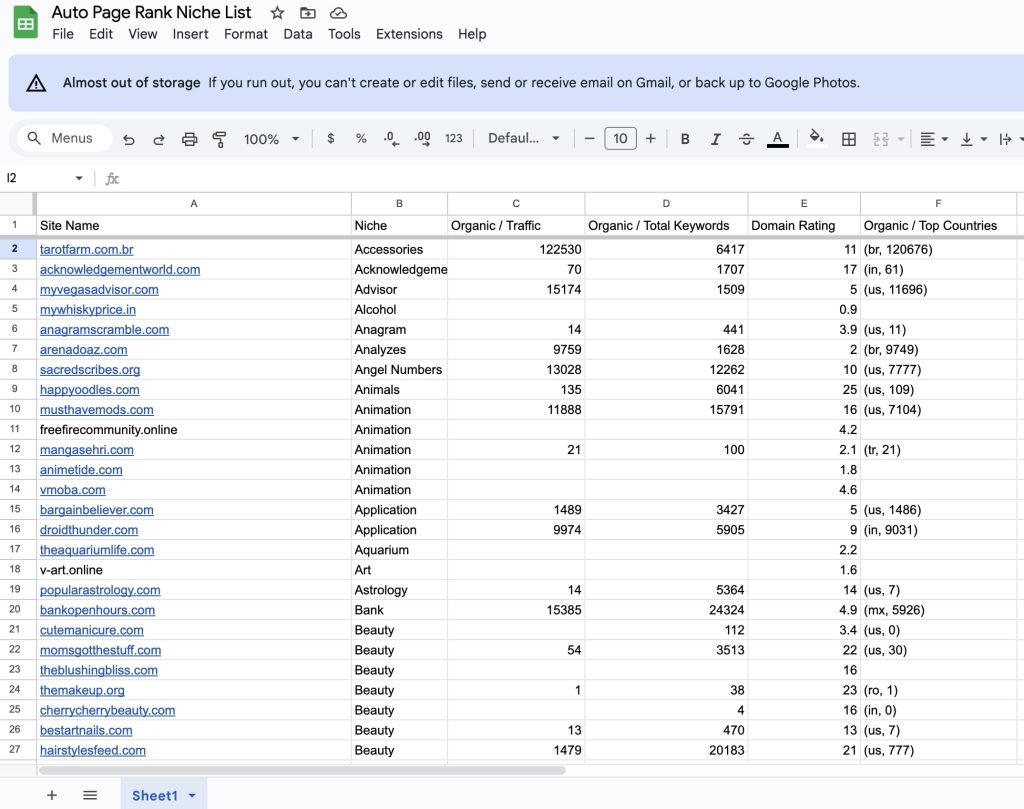Open bankopenhours.com link
The height and width of the screenshot is (809, 1024).
(x=97, y=610)
